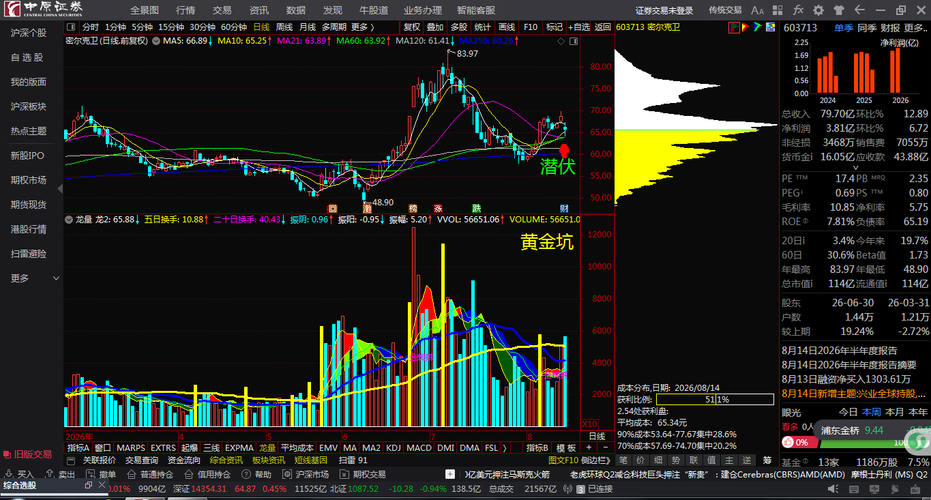This screenshot has width=931, height=500.
Task: Switch chart to 60分钟 period
Action: (234, 27)
